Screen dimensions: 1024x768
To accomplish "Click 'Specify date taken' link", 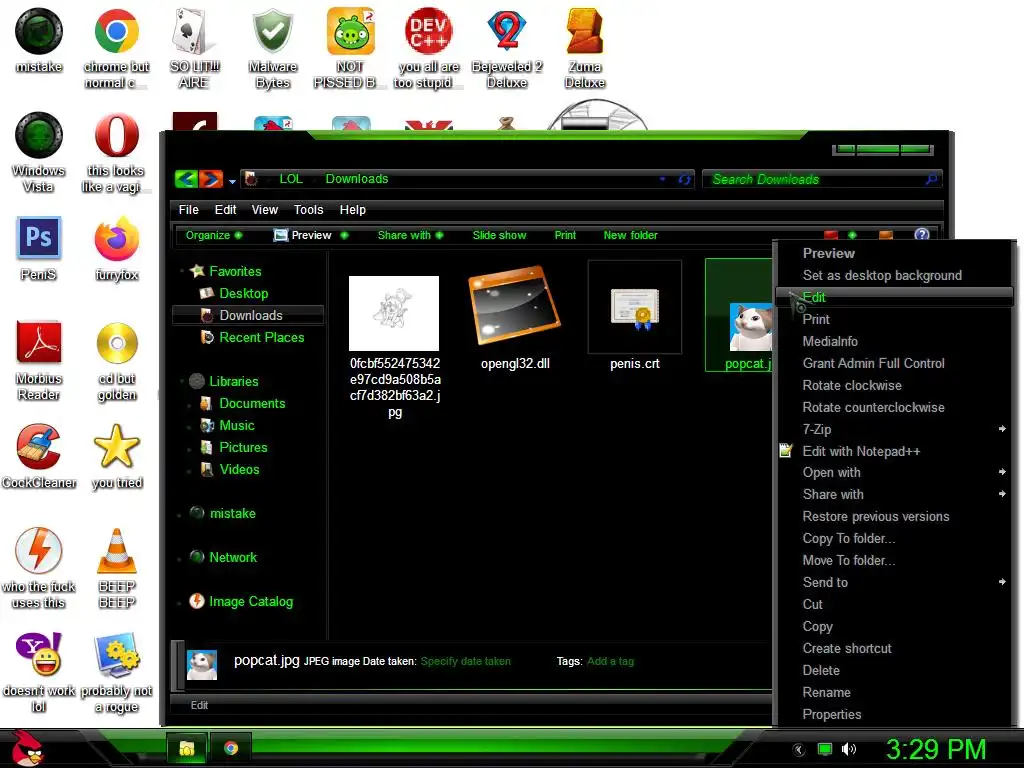I will [466, 661].
